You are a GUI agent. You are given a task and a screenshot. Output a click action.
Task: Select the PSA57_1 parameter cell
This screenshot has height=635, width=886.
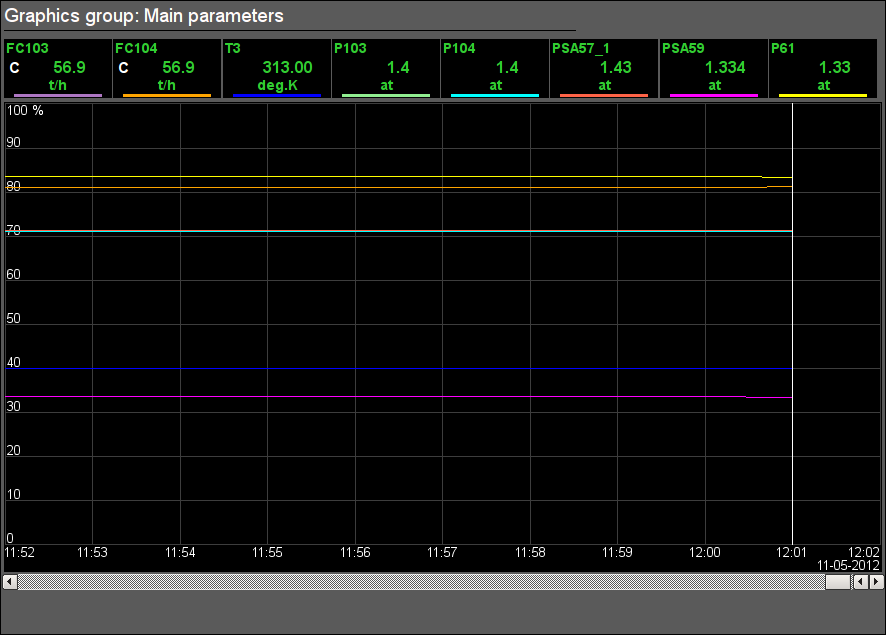[x=603, y=68]
